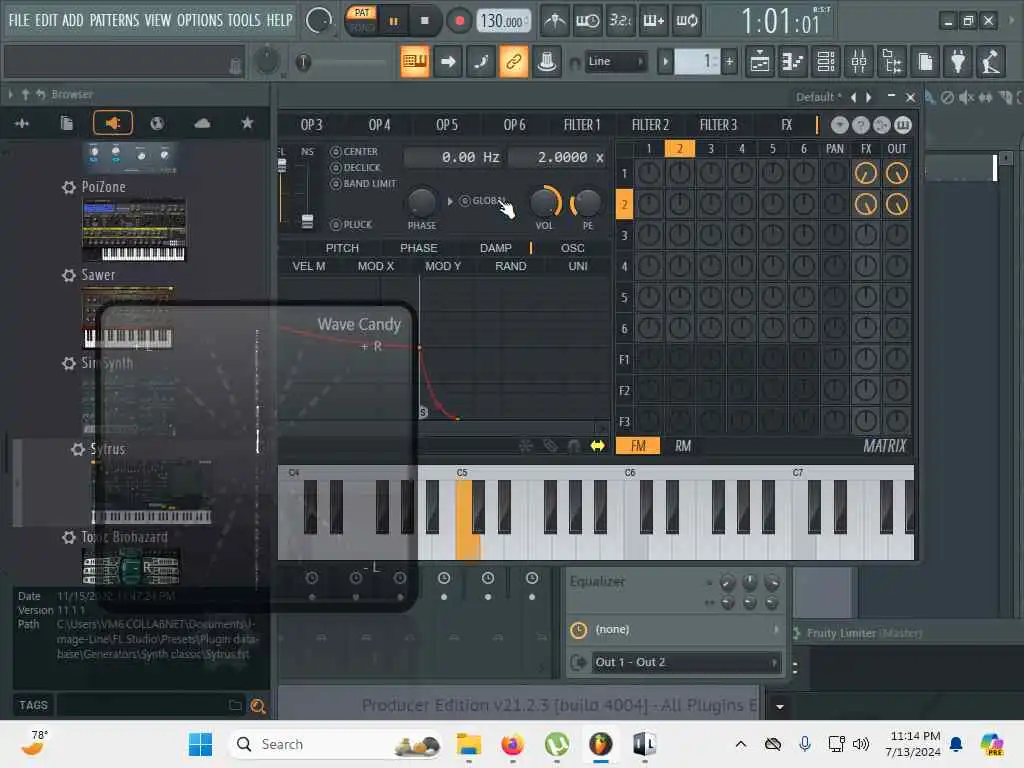Click the link chain icon in toolbar
This screenshot has height=768, width=1024.
[513, 61]
